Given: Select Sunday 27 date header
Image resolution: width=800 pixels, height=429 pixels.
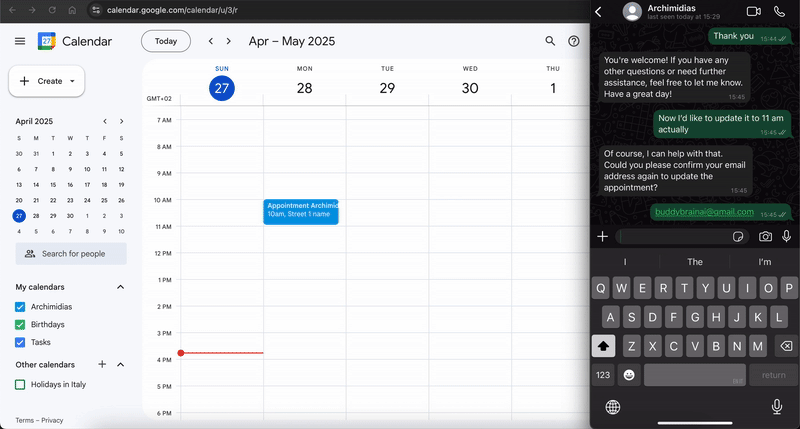Looking at the screenshot, I should click(x=222, y=88).
